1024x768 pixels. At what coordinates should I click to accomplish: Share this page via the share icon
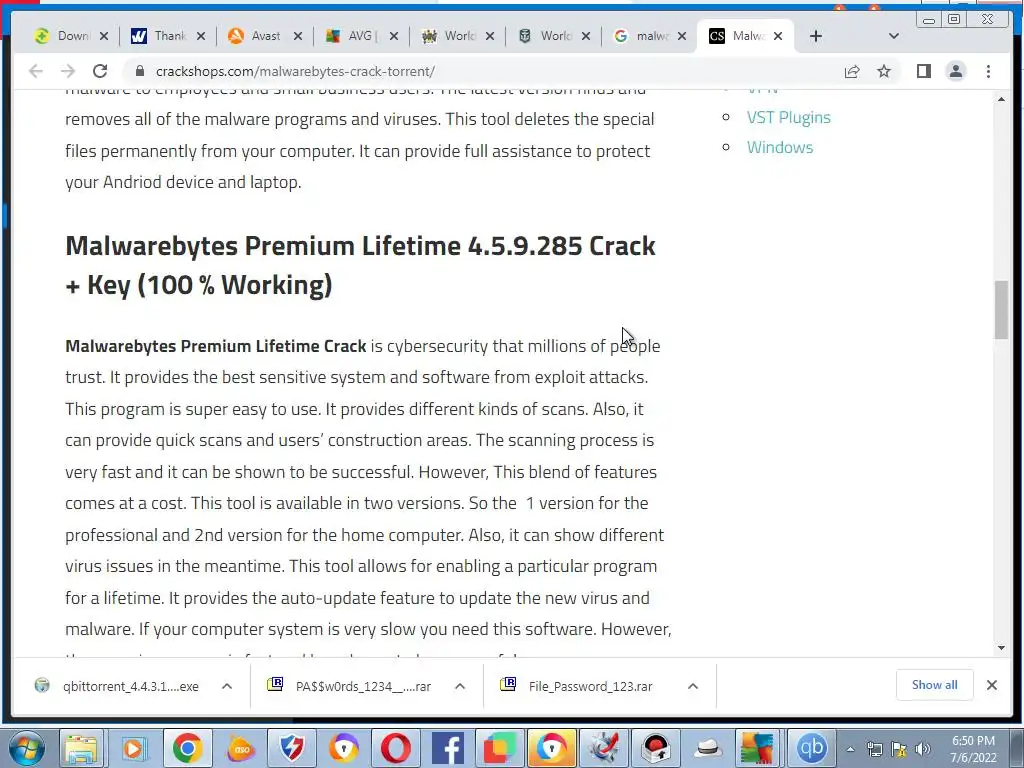[x=852, y=71]
